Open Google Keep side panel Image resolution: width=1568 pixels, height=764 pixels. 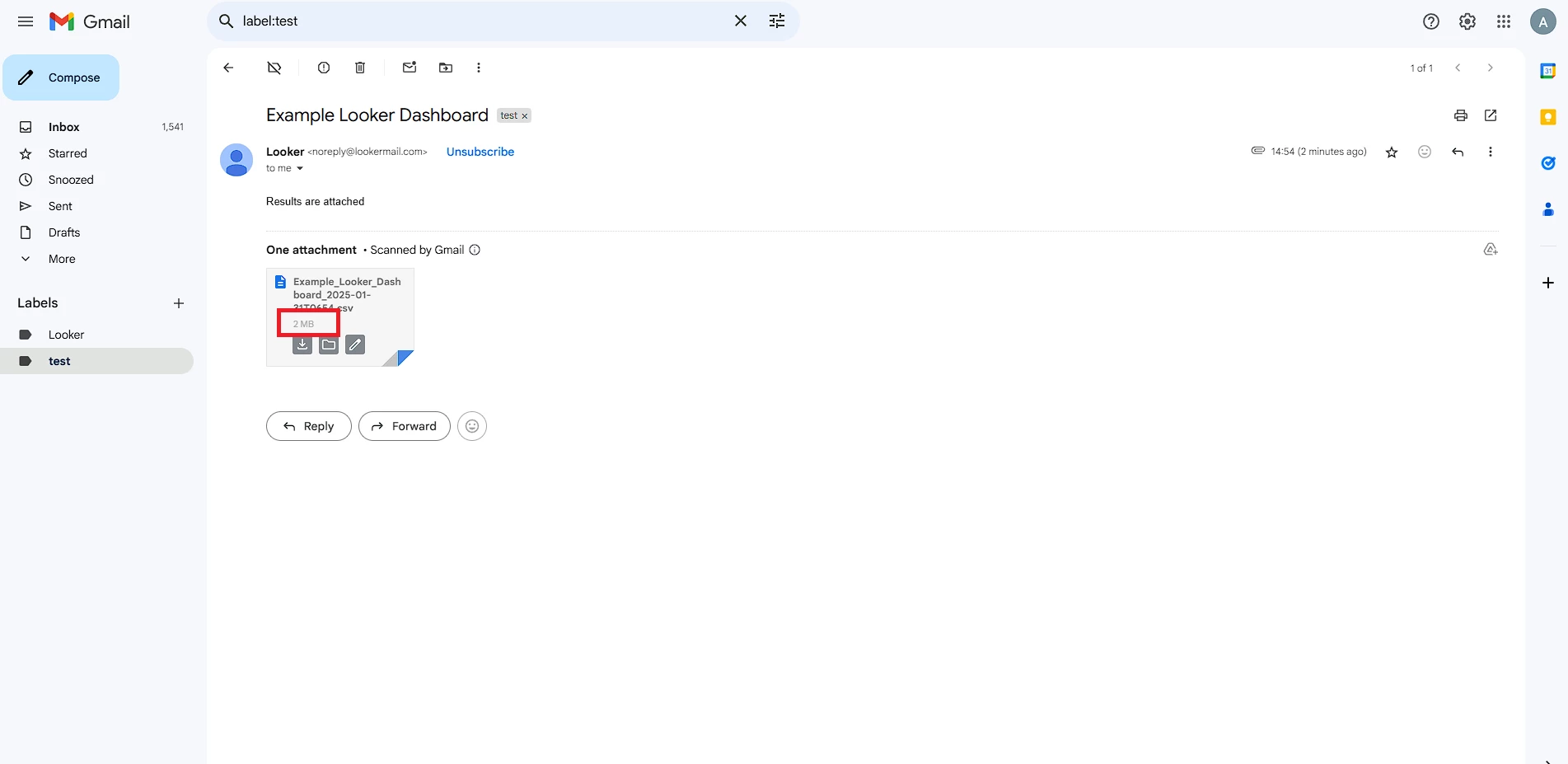pyautogui.click(x=1548, y=117)
